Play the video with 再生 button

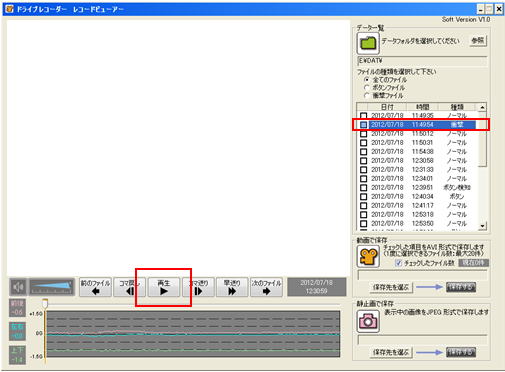coord(164,287)
